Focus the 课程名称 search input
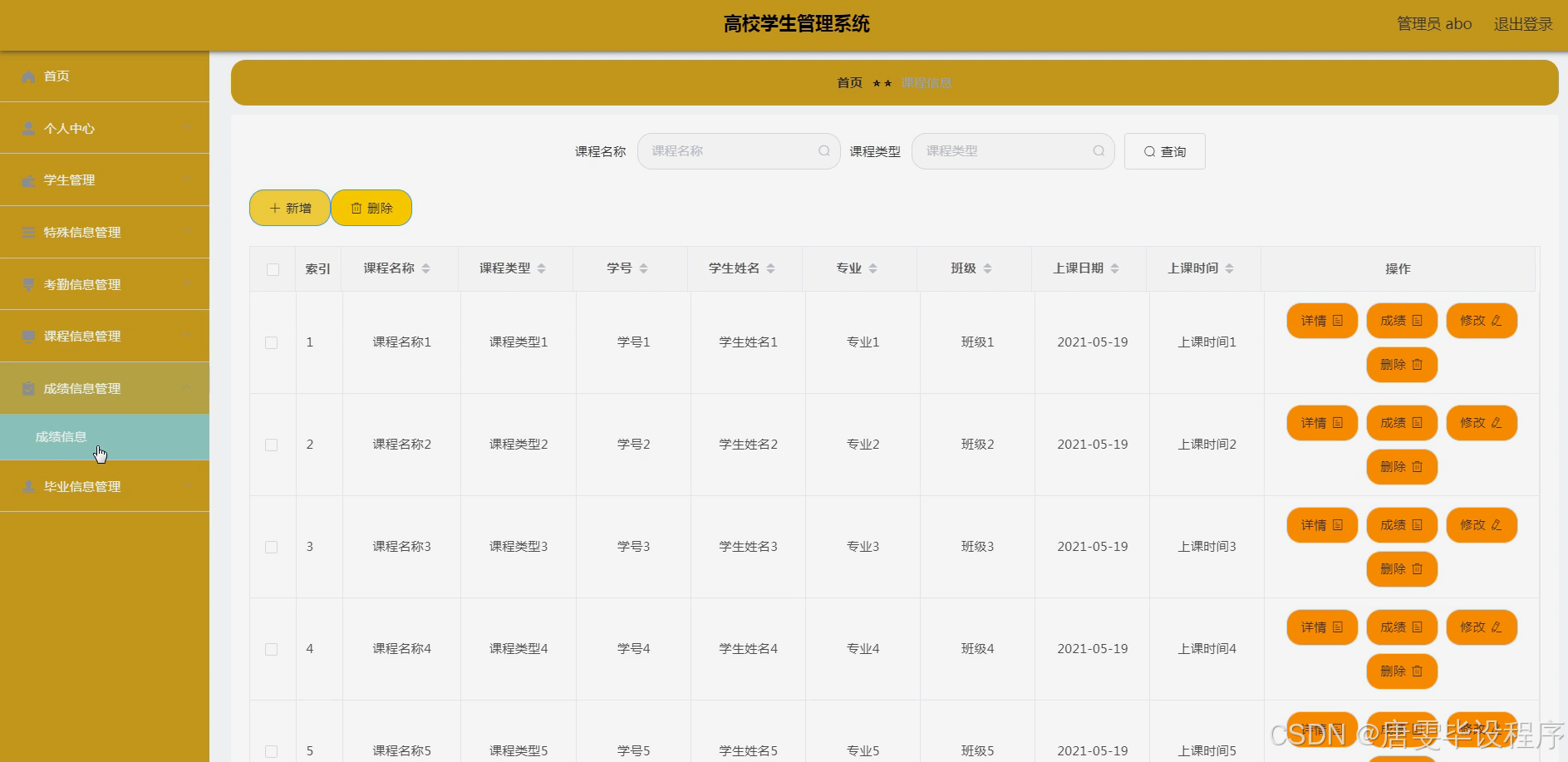The image size is (1568, 762). [739, 151]
